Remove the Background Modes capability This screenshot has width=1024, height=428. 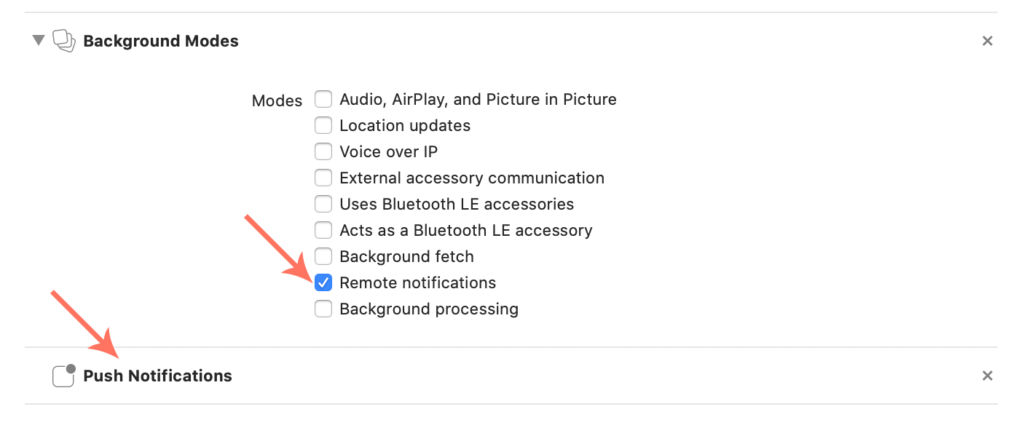click(x=987, y=41)
